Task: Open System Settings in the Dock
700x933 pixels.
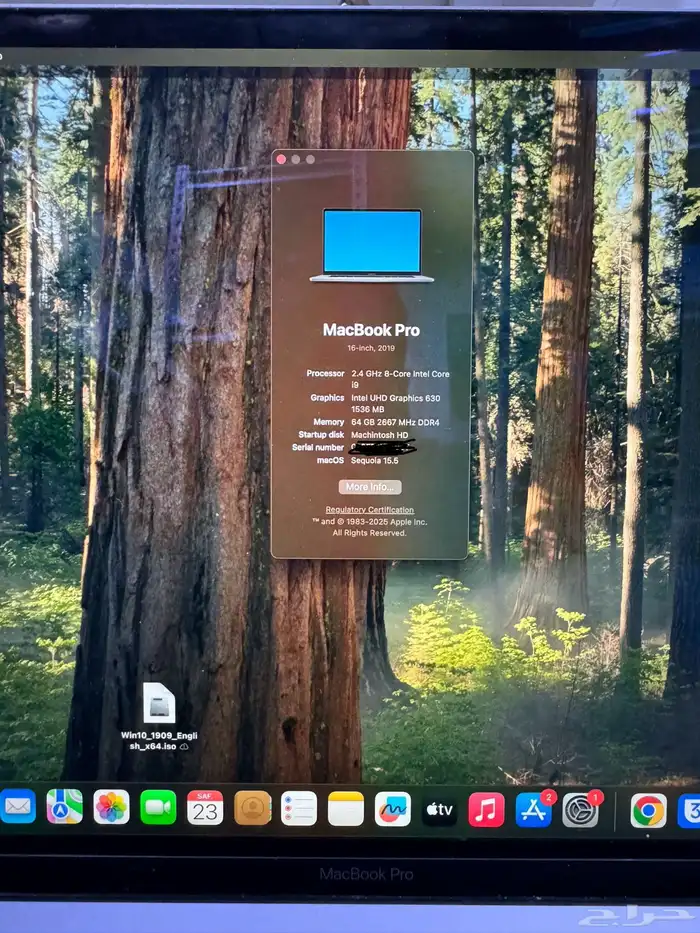Action: tap(581, 810)
